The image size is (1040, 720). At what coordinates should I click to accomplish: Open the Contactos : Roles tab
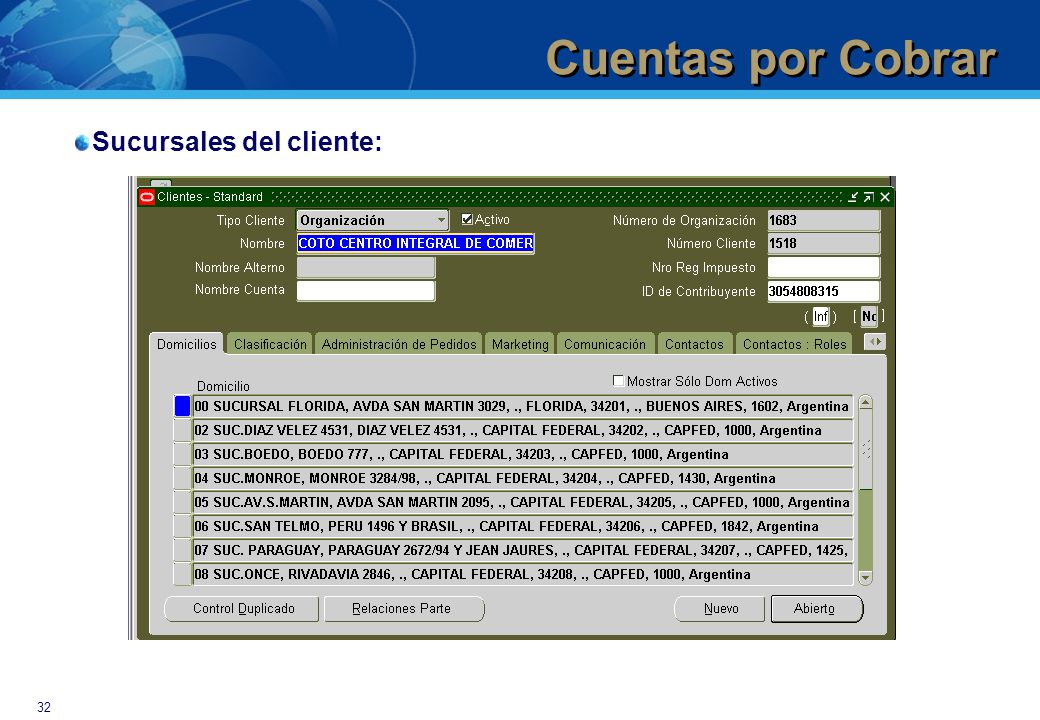[x=795, y=344]
